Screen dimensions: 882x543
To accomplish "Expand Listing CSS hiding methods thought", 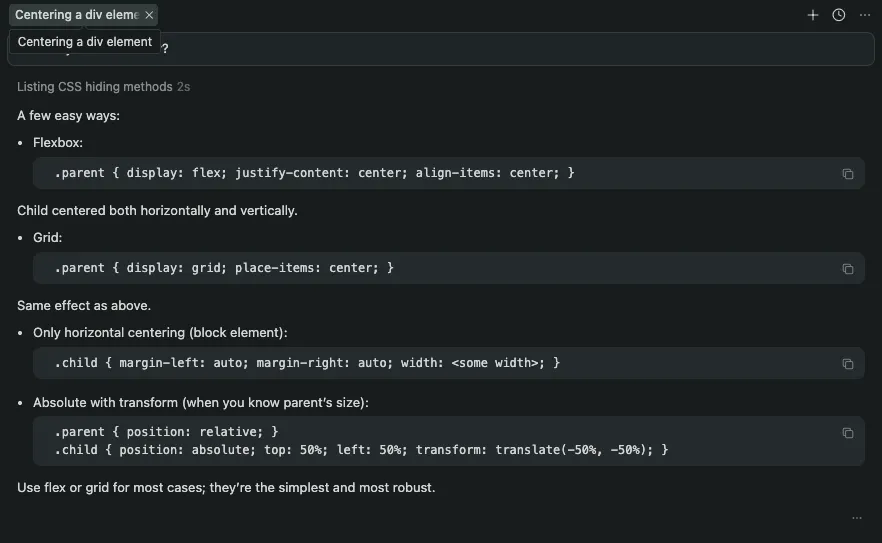I will (95, 87).
